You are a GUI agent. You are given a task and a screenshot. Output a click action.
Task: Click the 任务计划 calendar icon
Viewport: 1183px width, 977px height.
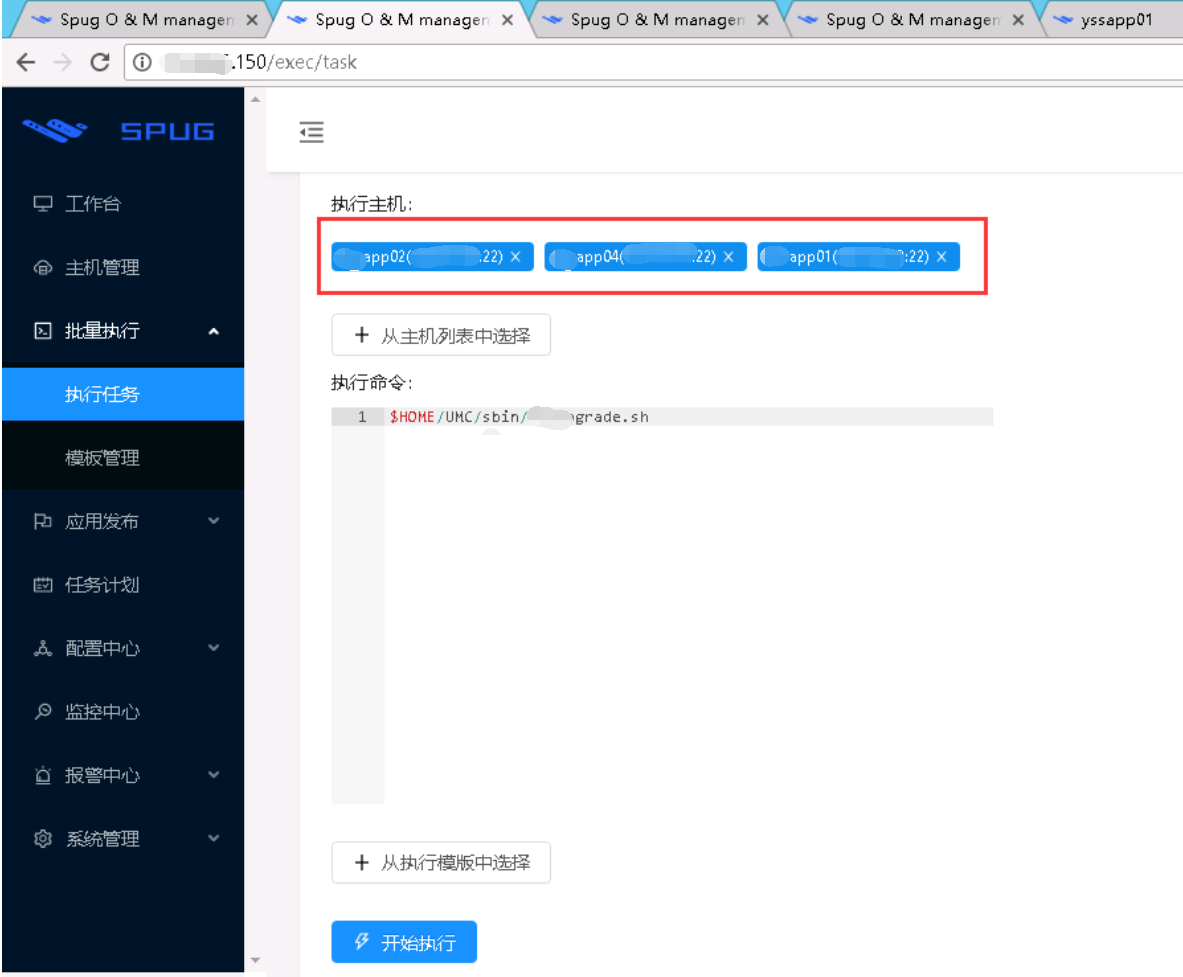pos(43,584)
